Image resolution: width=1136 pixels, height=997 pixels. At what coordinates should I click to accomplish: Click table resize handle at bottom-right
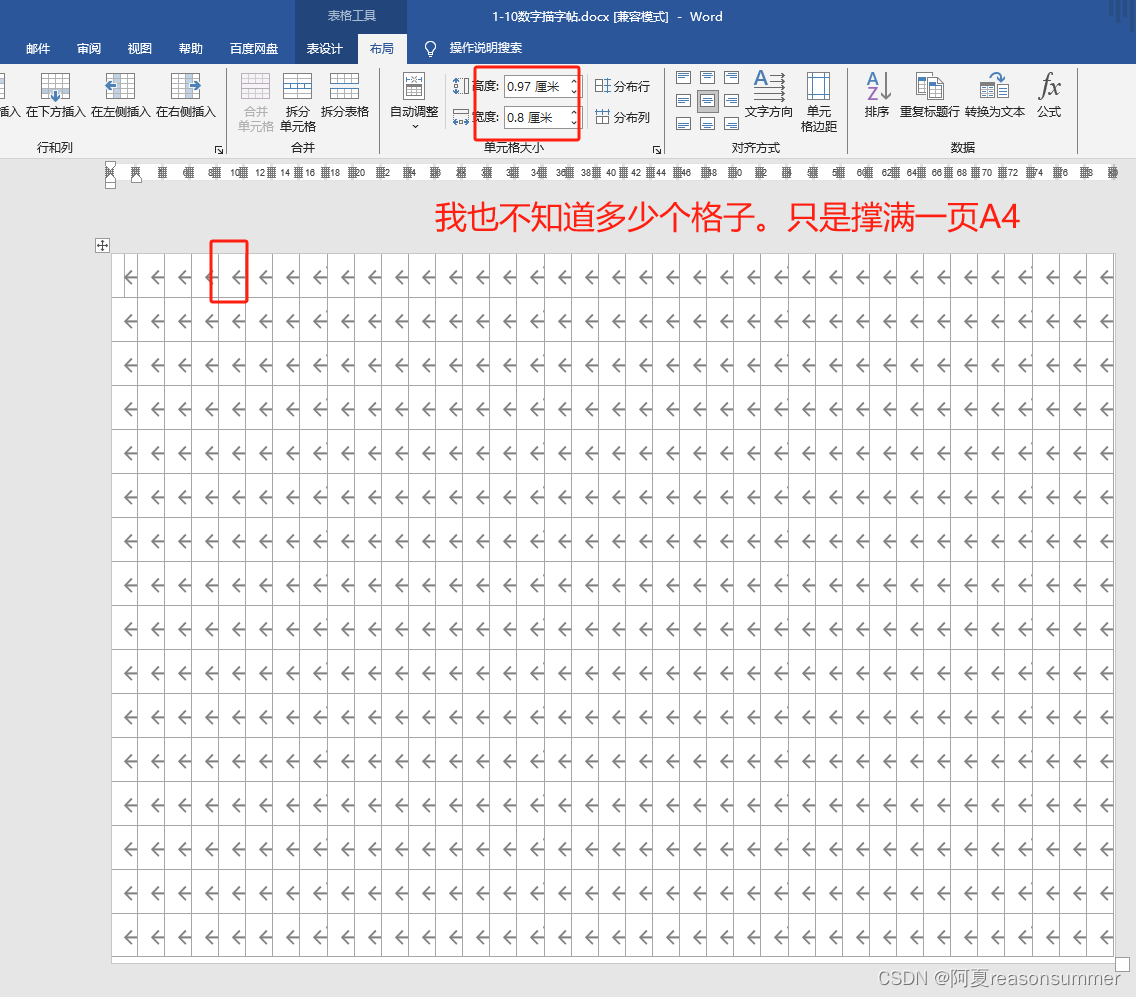(x=1122, y=964)
